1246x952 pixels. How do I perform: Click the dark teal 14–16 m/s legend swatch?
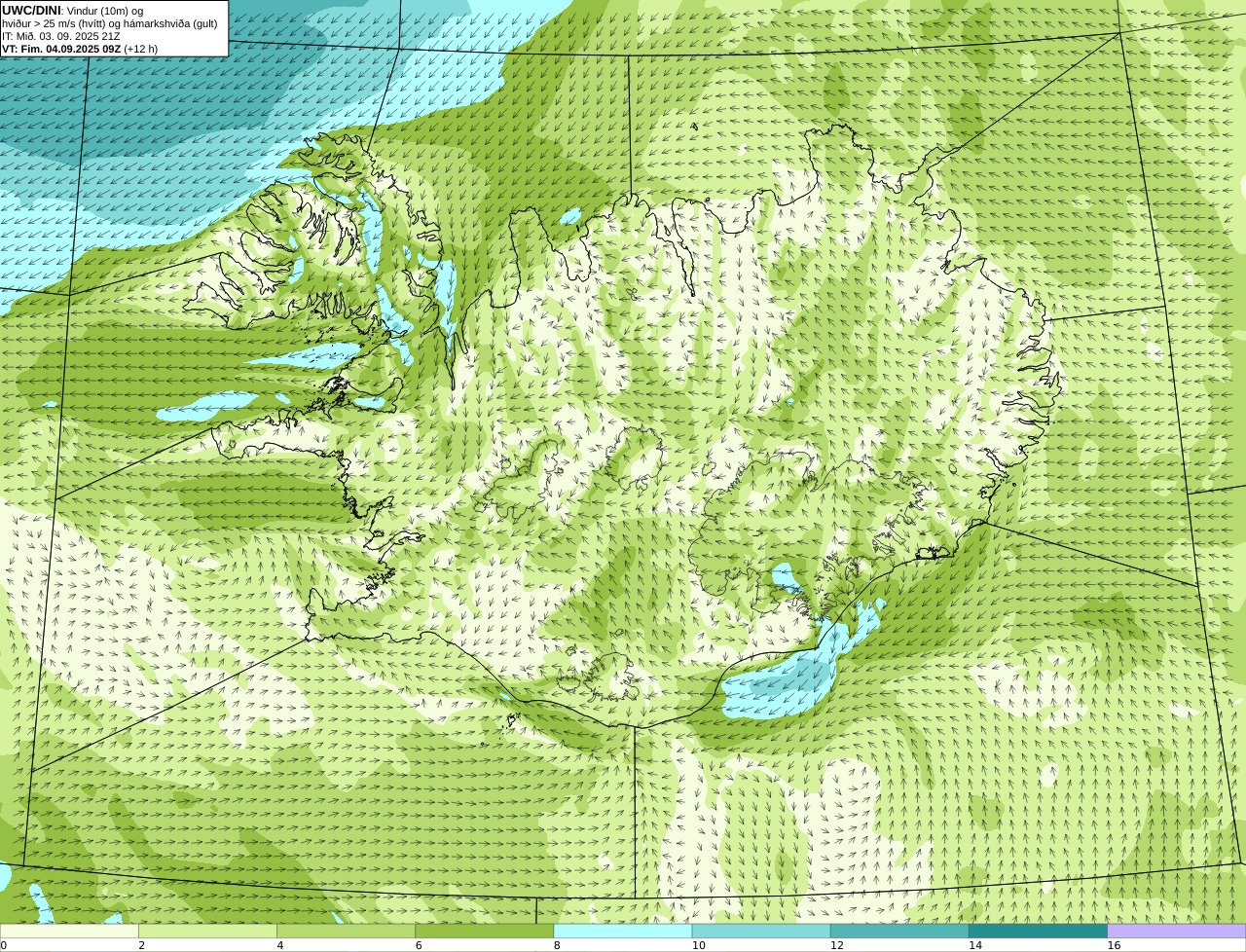point(1039,932)
